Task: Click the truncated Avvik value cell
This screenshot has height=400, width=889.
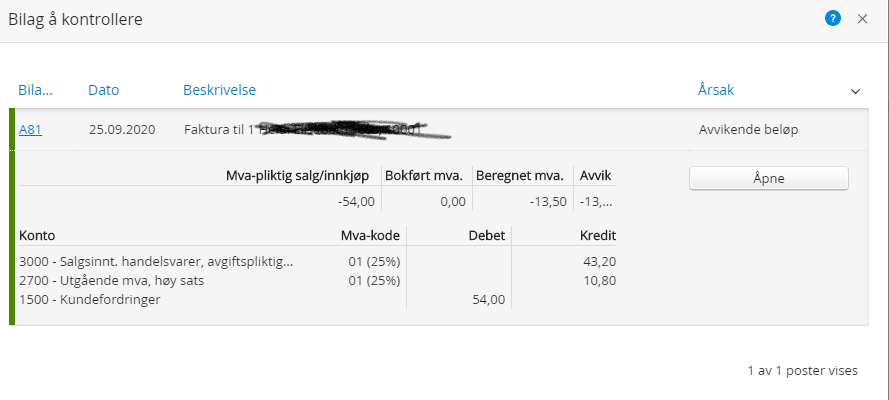Action: coord(596,202)
